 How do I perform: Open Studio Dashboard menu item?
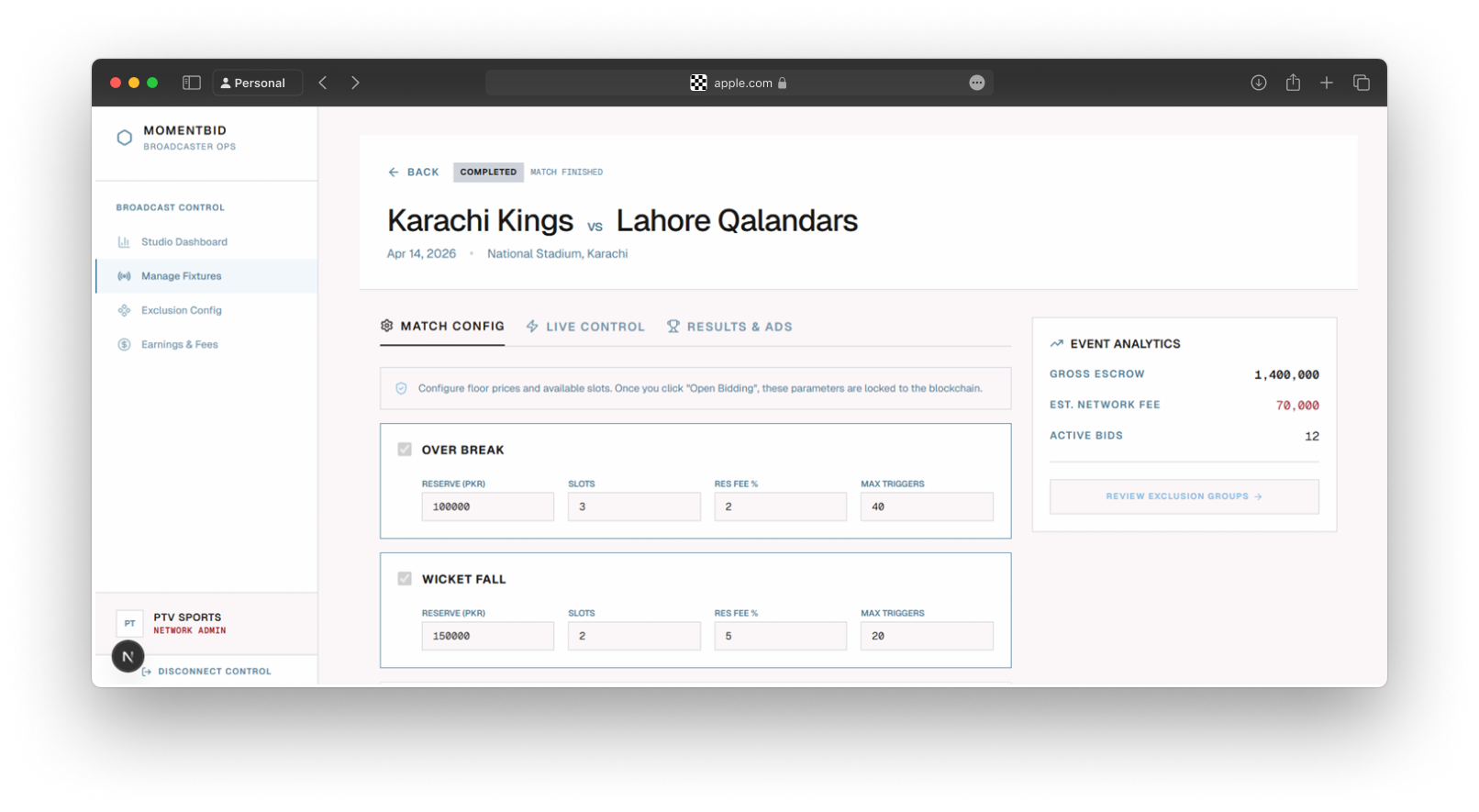point(206,242)
